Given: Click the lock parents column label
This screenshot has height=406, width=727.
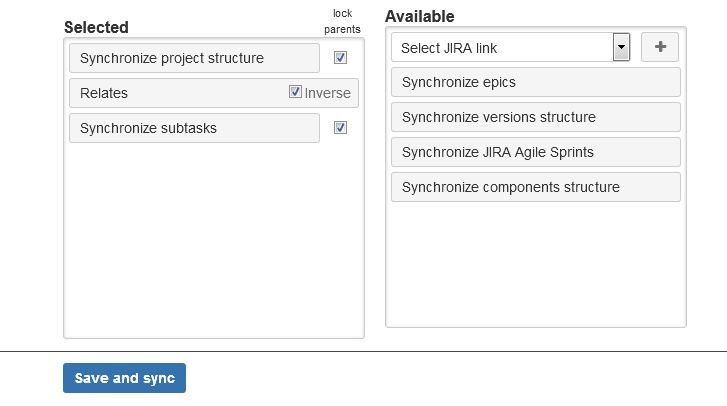Looking at the screenshot, I should [342, 21].
